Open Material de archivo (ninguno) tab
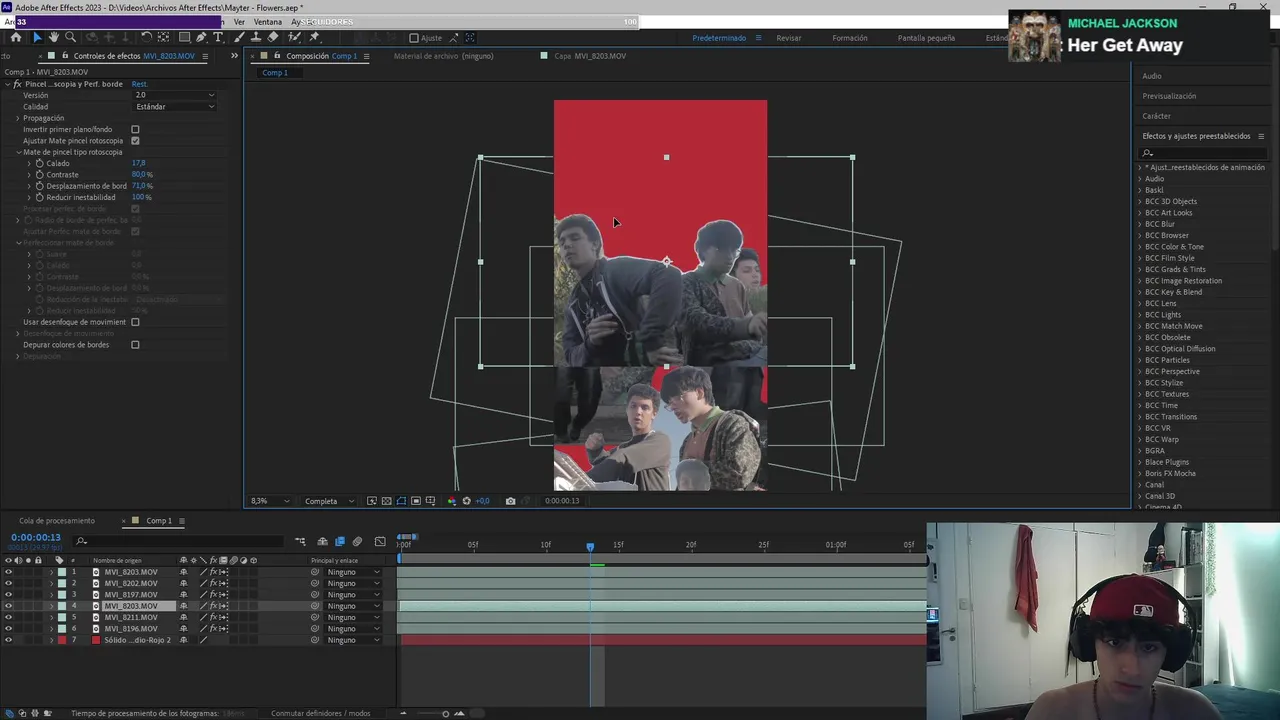The height and width of the screenshot is (720, 1280). click(443, 56)
